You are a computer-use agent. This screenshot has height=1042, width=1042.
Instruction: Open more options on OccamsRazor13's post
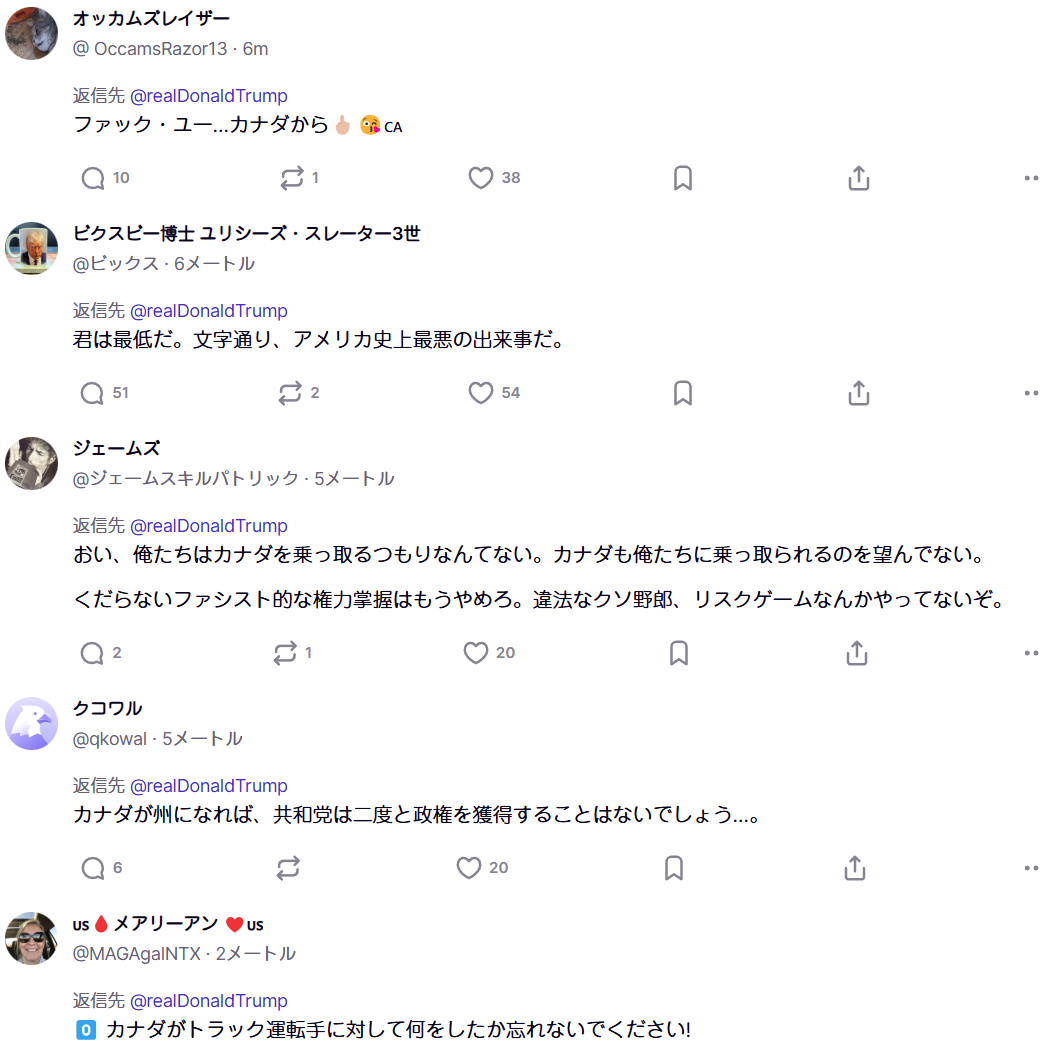(1031, 178)
